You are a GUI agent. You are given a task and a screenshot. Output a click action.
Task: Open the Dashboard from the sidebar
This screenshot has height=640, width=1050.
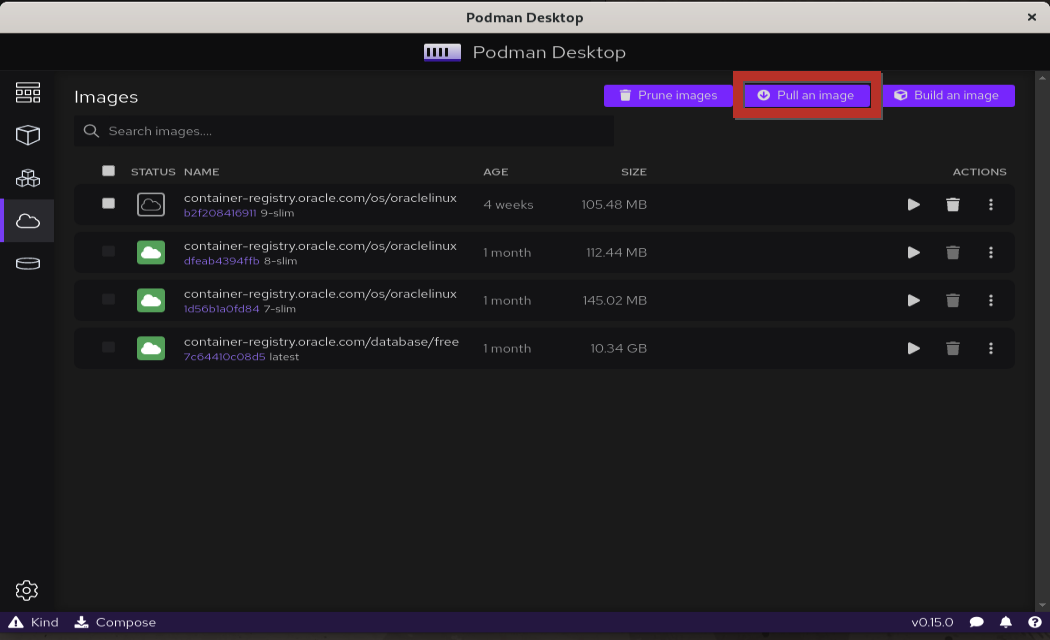[27, 92]
